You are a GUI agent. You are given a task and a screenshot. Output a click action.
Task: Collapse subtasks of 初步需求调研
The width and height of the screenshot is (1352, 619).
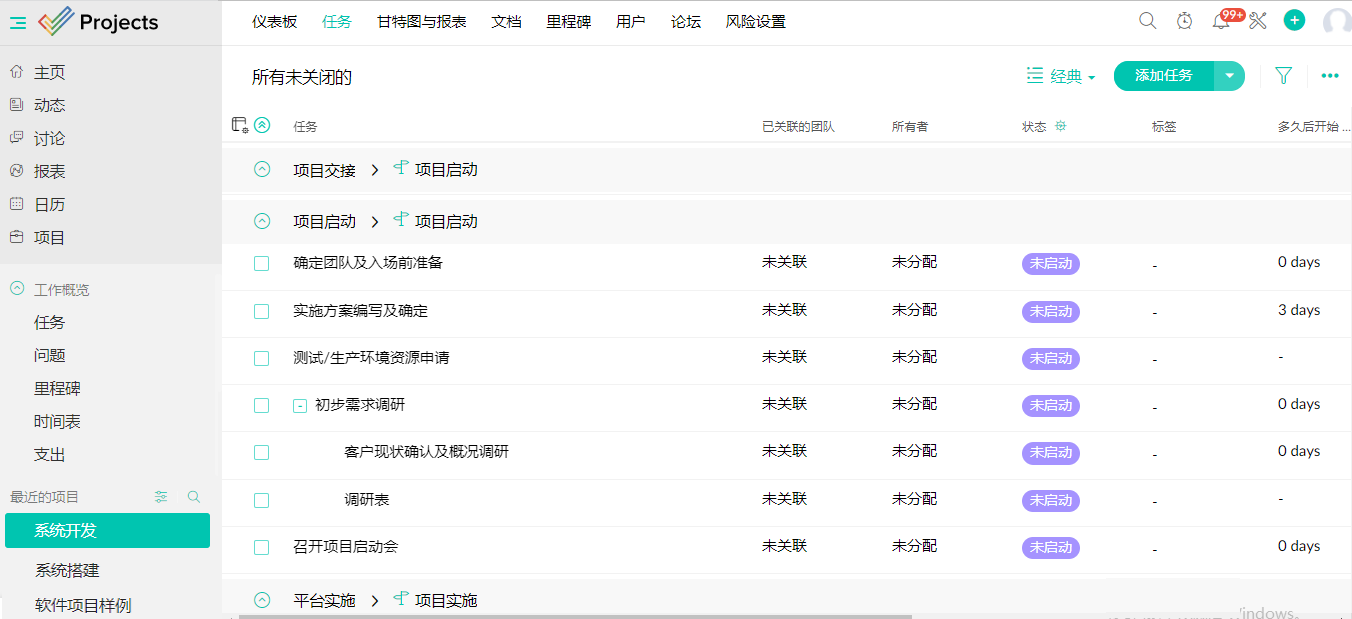[x=299, y=406]
